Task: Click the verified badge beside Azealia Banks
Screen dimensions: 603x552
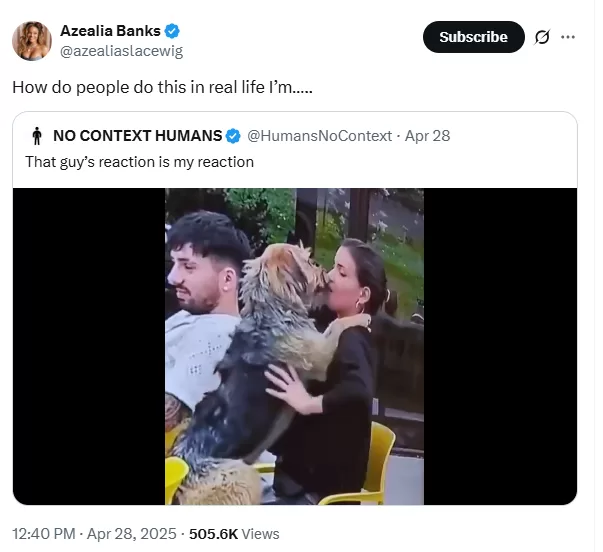Action: pyautogui.click(x=172, y=31)
